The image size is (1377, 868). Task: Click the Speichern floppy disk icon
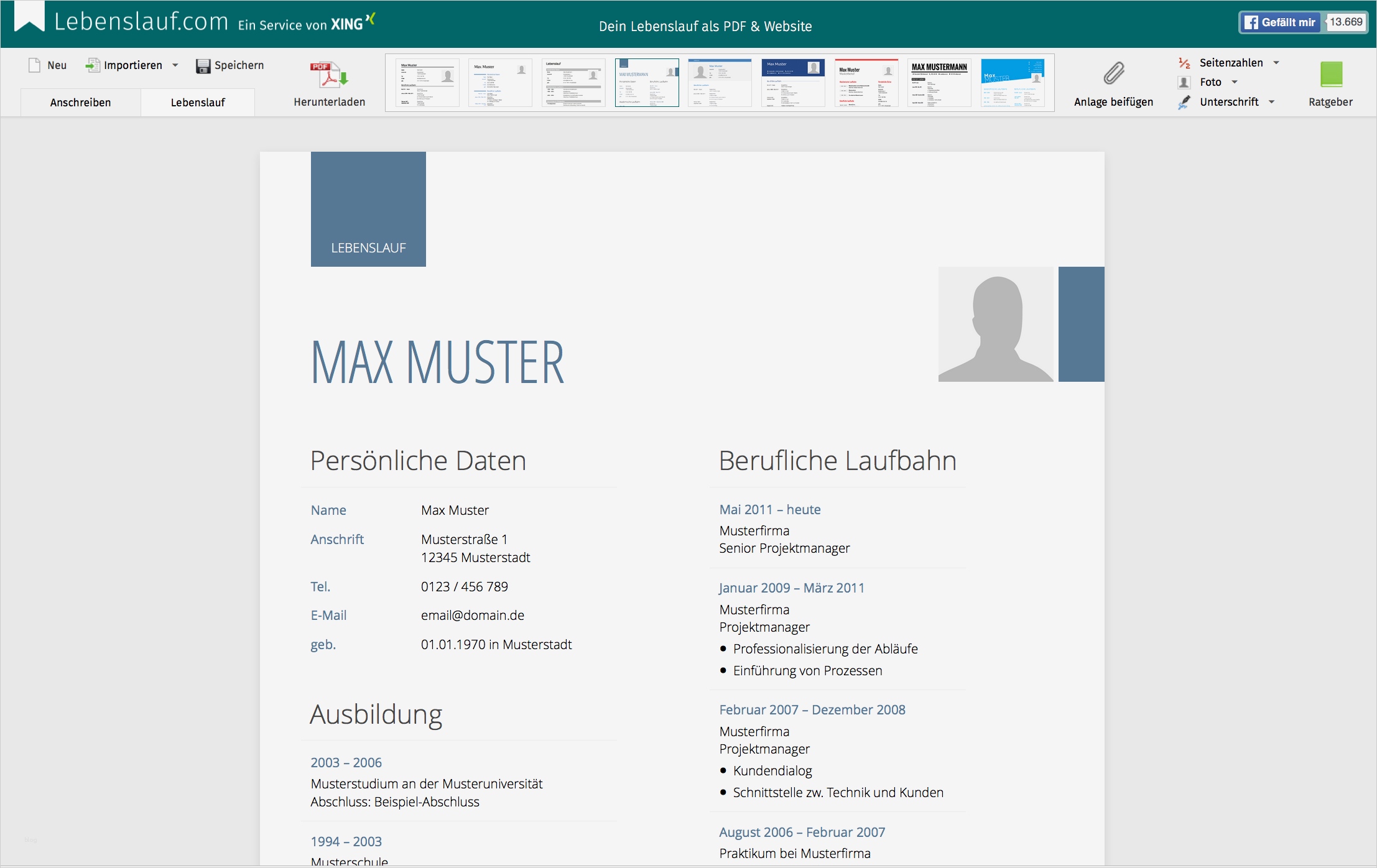[x=203, y=66]
